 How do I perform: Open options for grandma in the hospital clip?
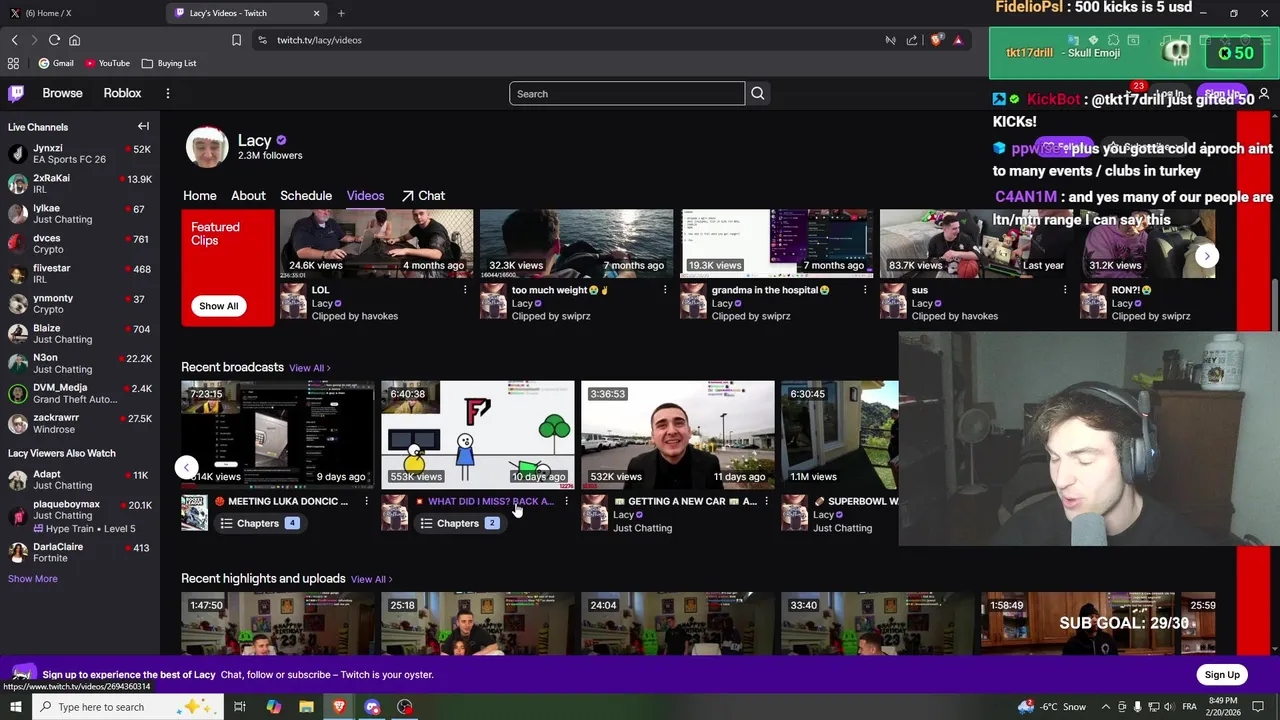(865, 290)
